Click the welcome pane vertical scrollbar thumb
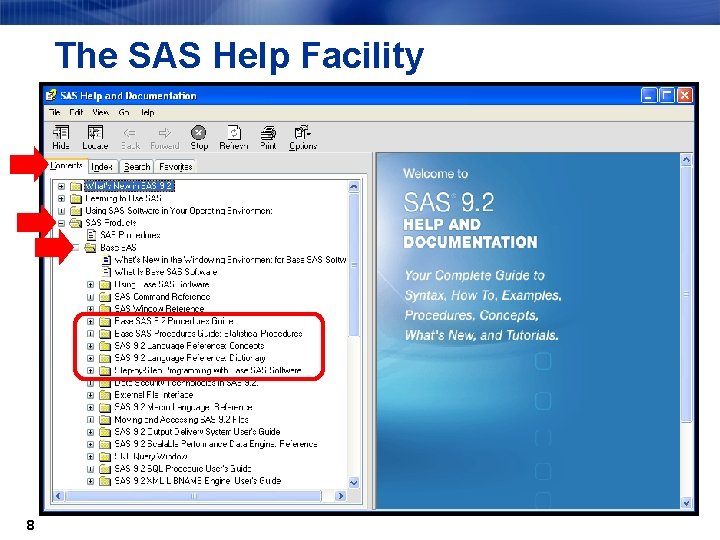The width and height of the screenshot is (720, 540). [686, 294]
